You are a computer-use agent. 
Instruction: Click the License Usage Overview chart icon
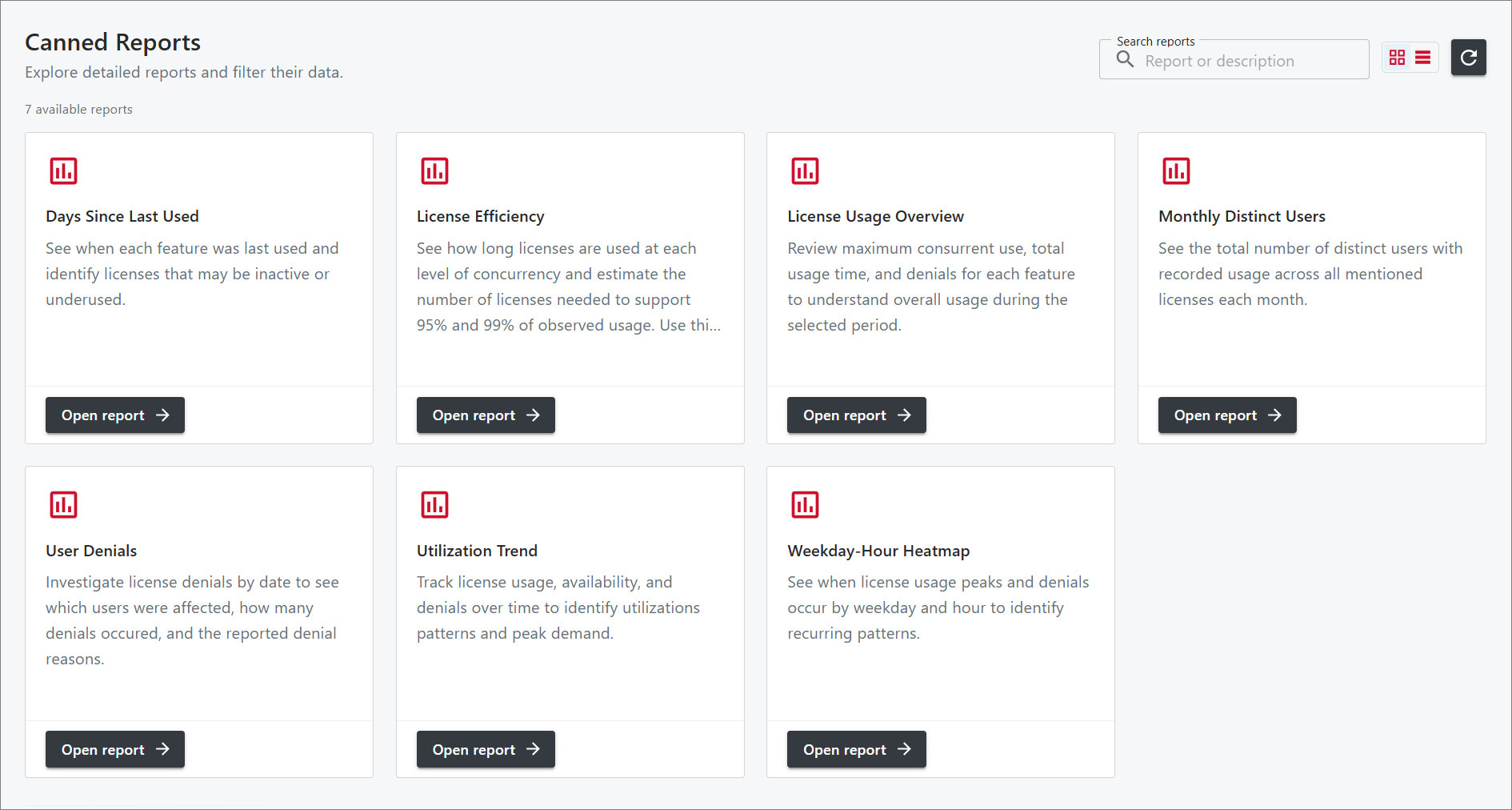pos(805,170)
